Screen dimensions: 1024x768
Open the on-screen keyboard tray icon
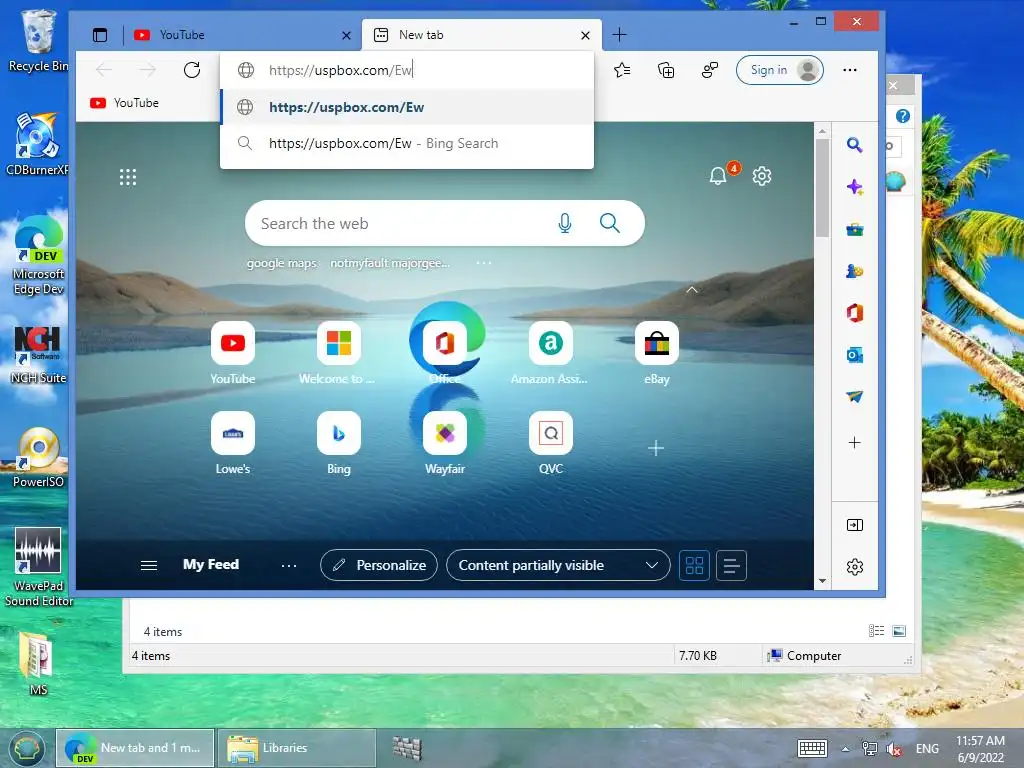click(x=812, y=748)
